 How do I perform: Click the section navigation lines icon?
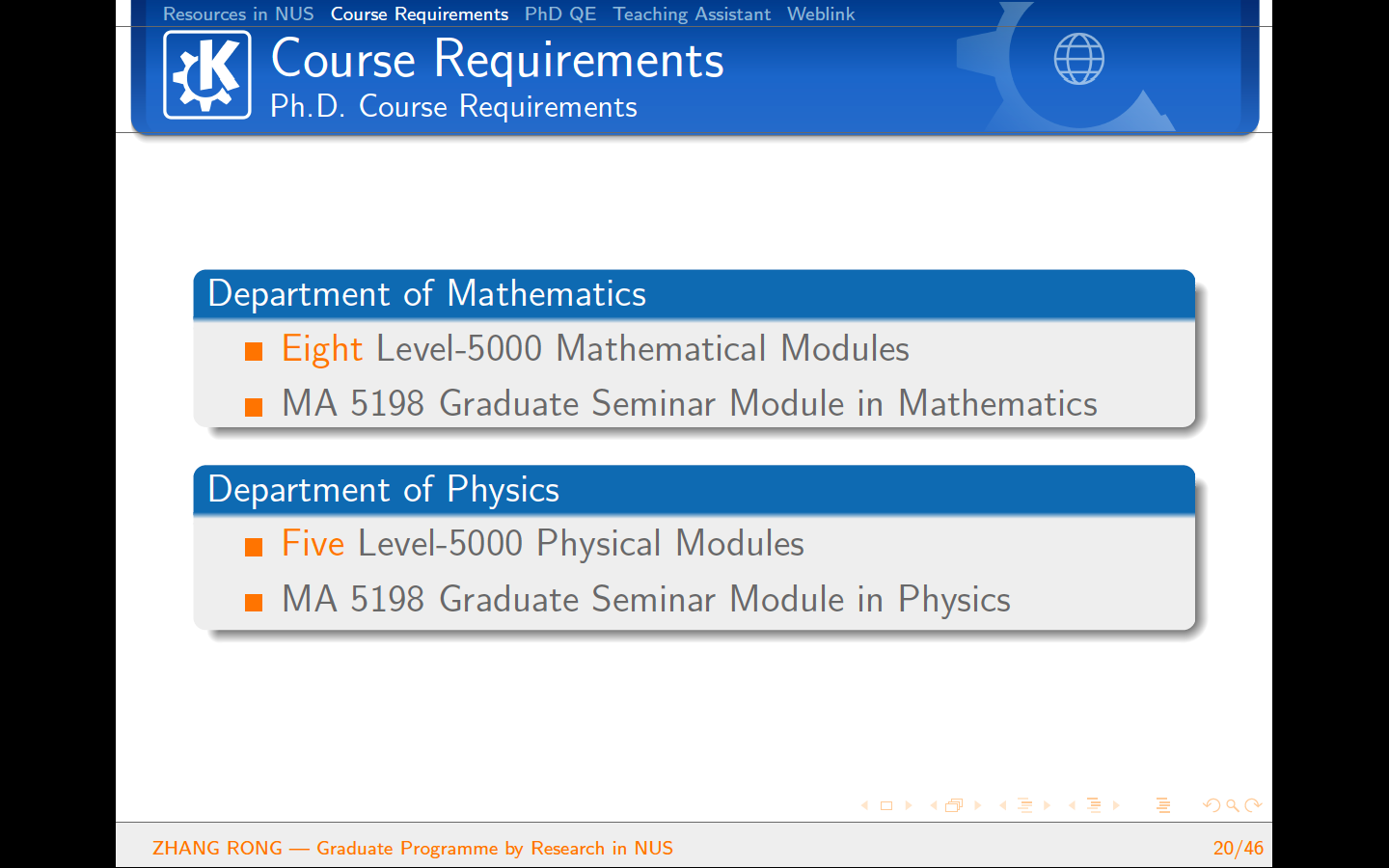pos(1094,805)
